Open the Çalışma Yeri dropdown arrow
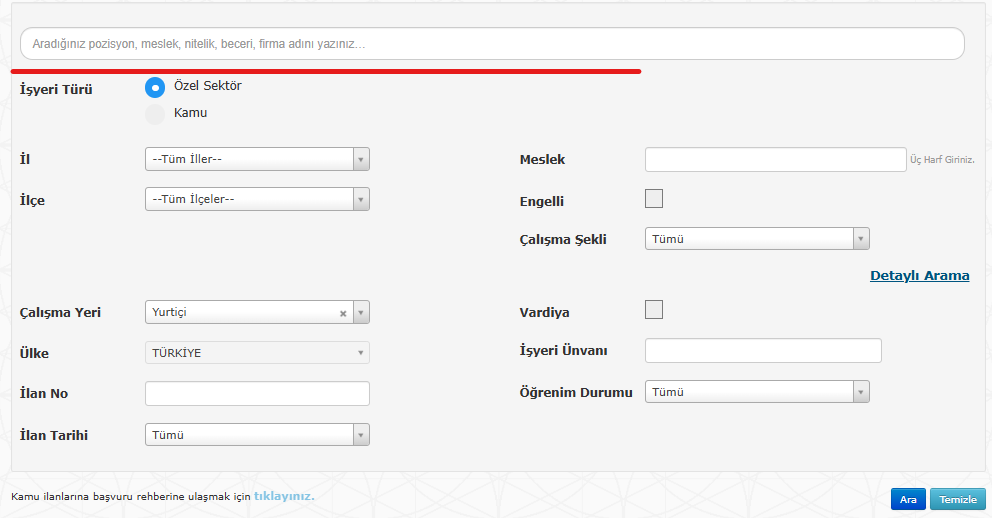This screenshot has height=518, width=992. pos(361,313)
